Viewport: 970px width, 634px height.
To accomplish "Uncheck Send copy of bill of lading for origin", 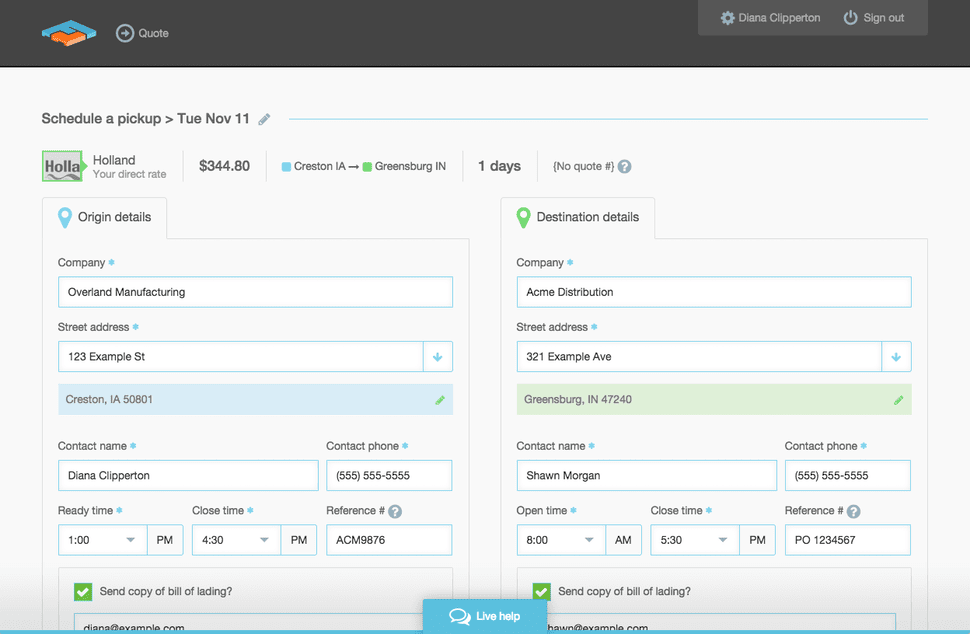I will [83, 591].
